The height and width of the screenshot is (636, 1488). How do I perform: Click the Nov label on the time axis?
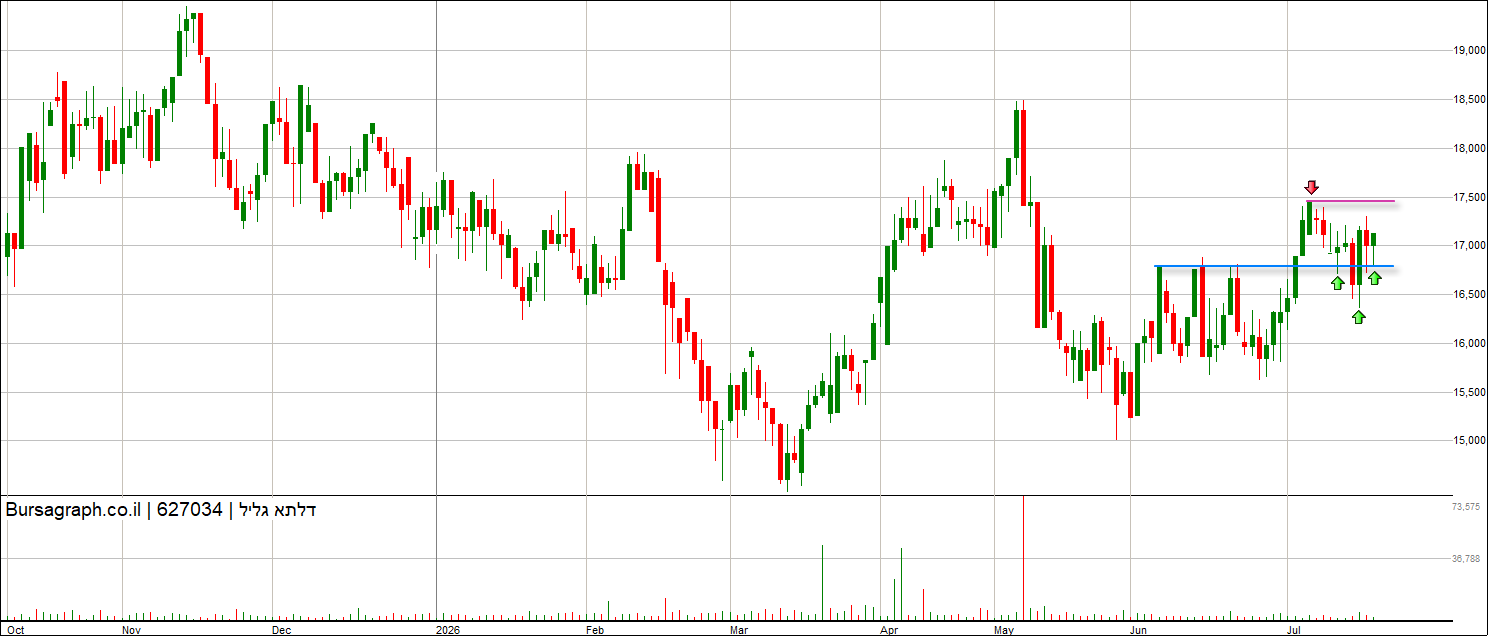[x=132, y=630]
